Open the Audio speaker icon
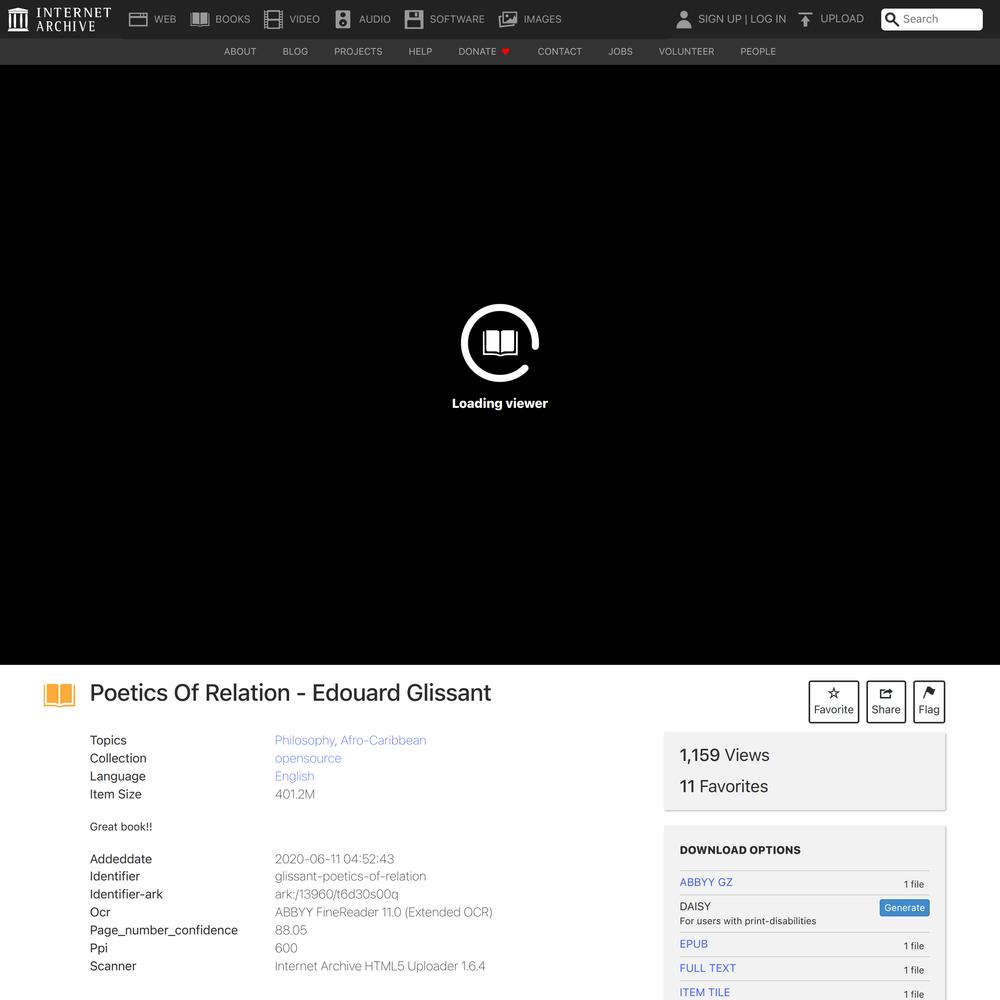 (342, 19)
